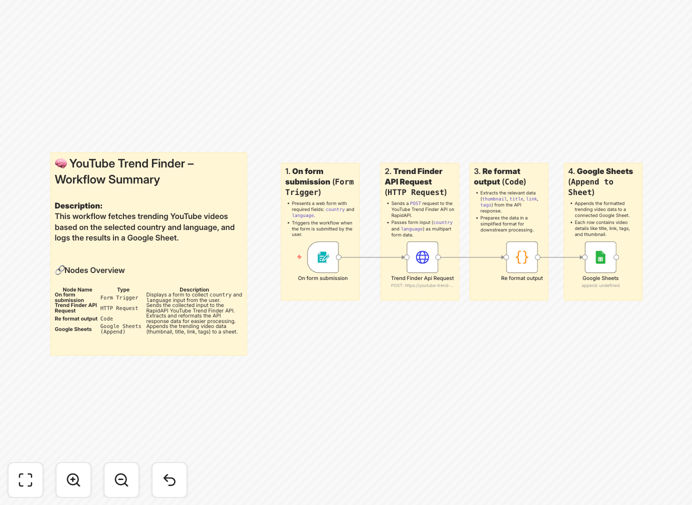
Task: Click the 'Node Name' table column header
Action: coord(78,290)
